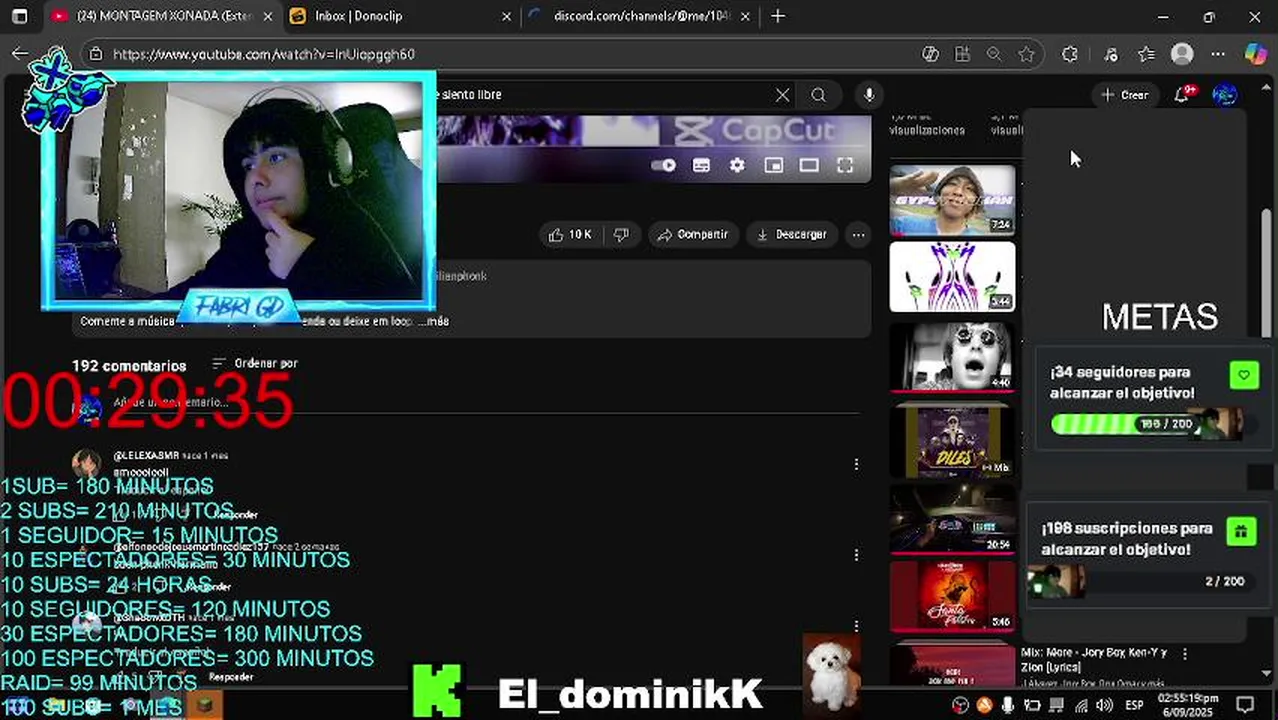The width and height of the screenshot is (1278, 720).
Task: Open the browser profile avatar
Action: point(1182,54)
